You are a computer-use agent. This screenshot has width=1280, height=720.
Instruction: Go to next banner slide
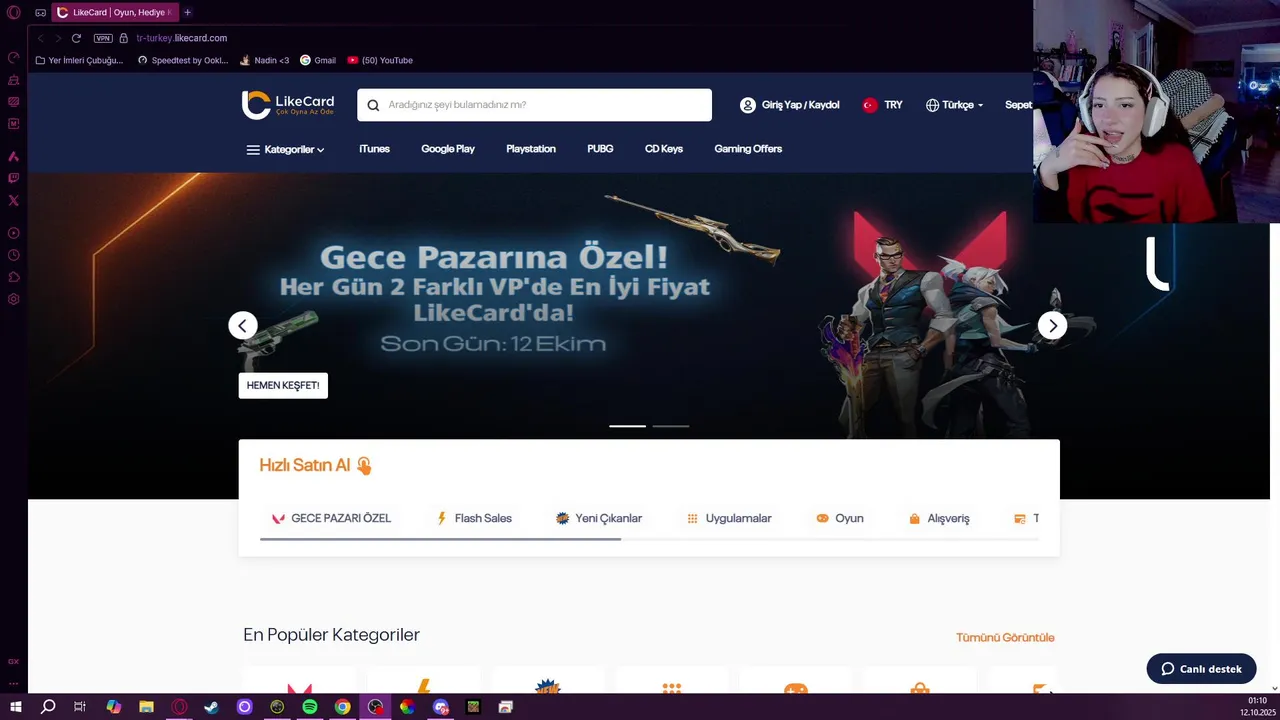click(1052, 326)
